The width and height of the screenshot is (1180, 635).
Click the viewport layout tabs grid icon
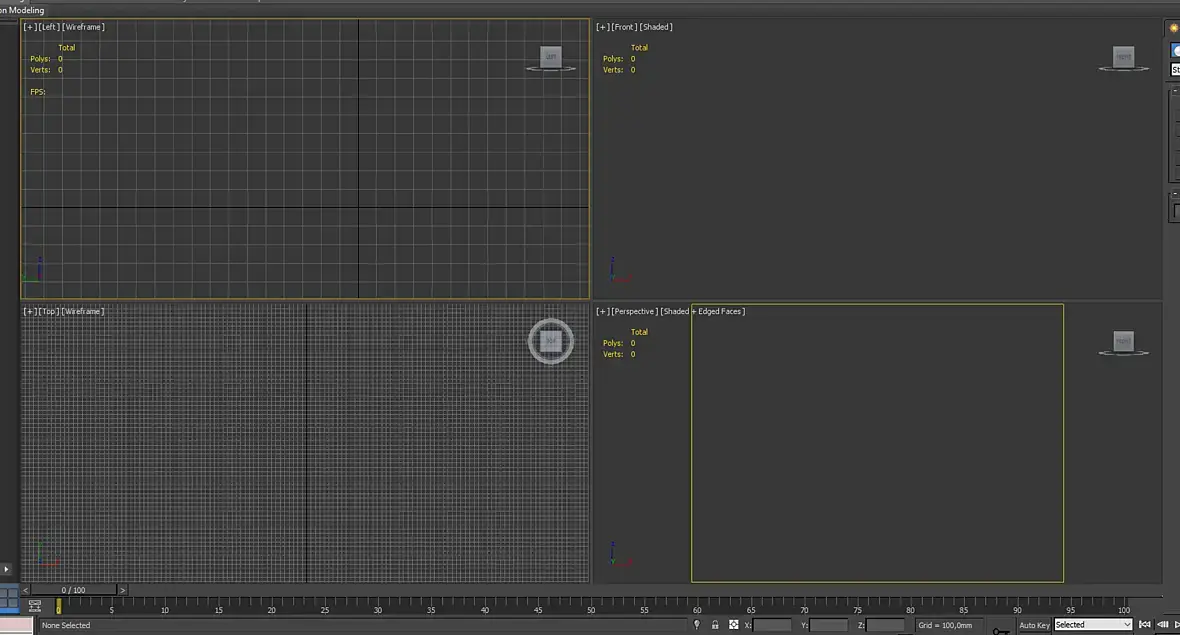coord(9,598)
